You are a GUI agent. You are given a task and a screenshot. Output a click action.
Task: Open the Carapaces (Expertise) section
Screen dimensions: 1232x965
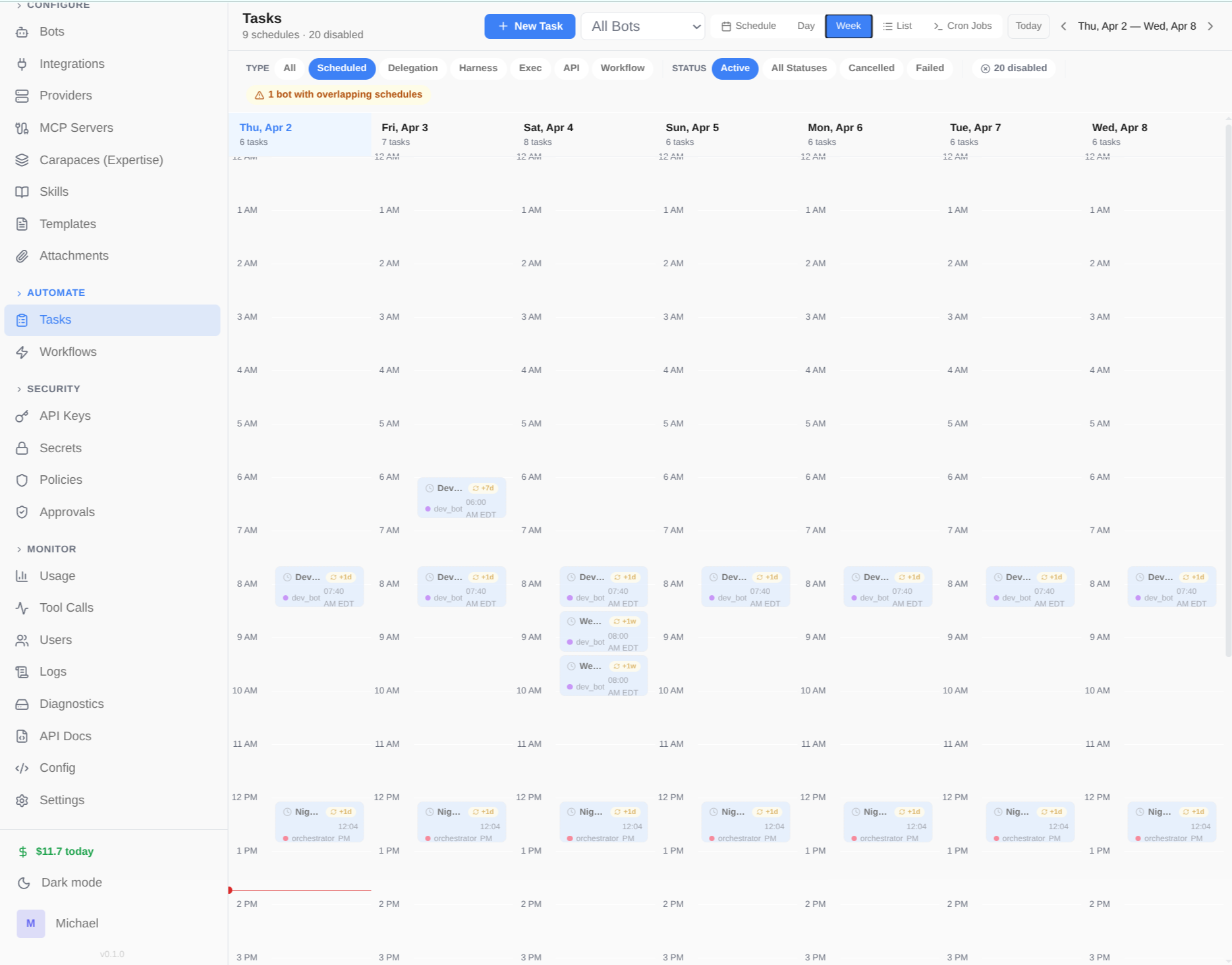click(x=101, y=160)
